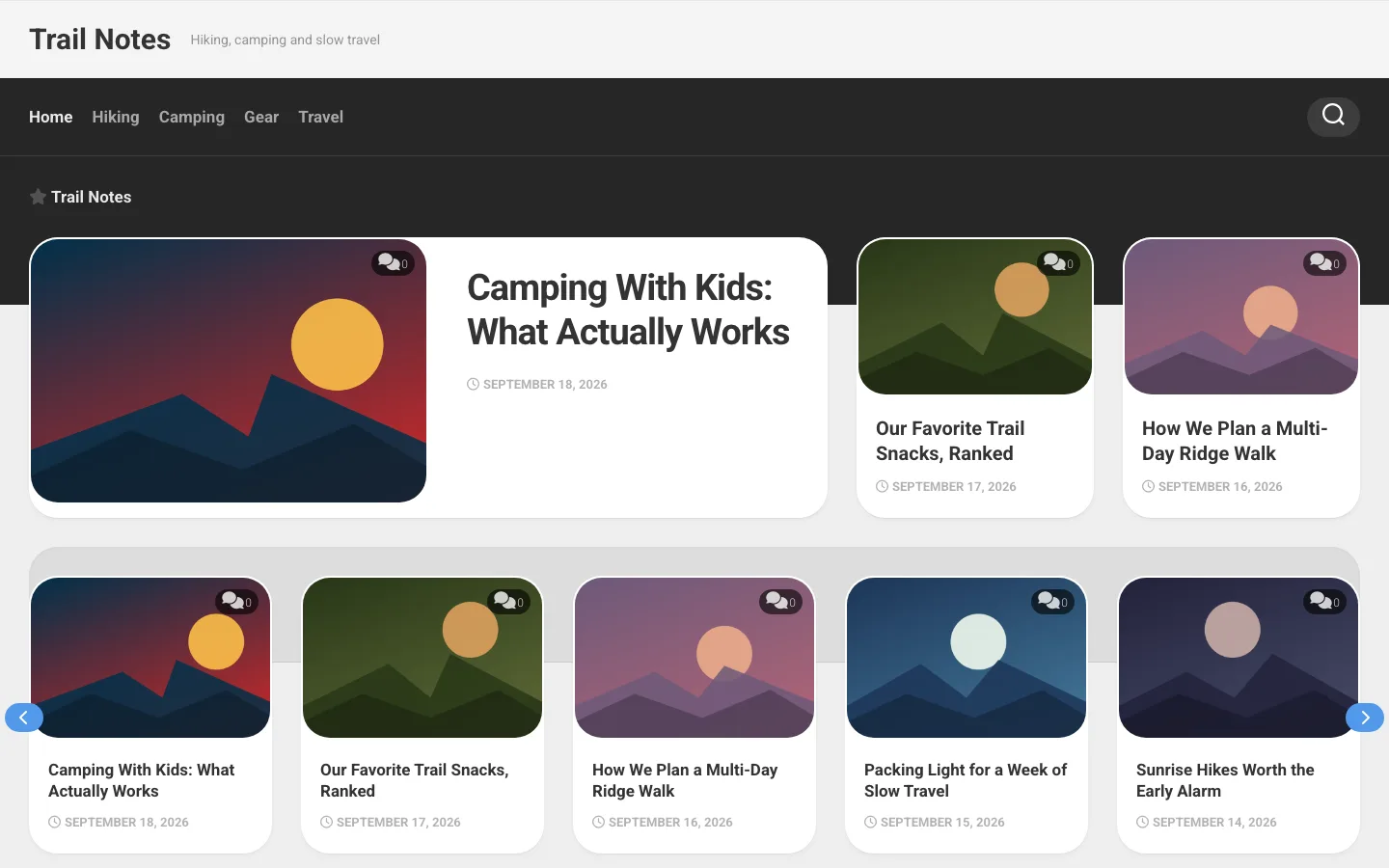Open featured 'How We Plan a Multi-Day Ridge Walk' title

pos(1235,441)
